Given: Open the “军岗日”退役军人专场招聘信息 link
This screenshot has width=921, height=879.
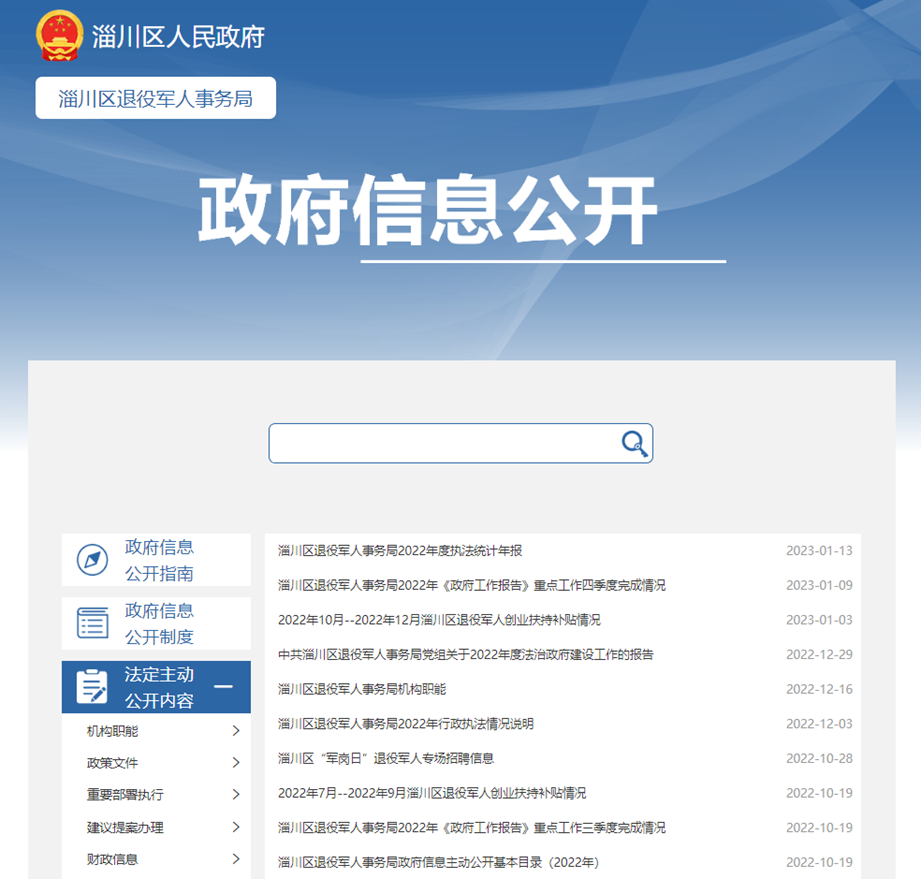Looking at the screenshot, I should click(x=386, y=758).
